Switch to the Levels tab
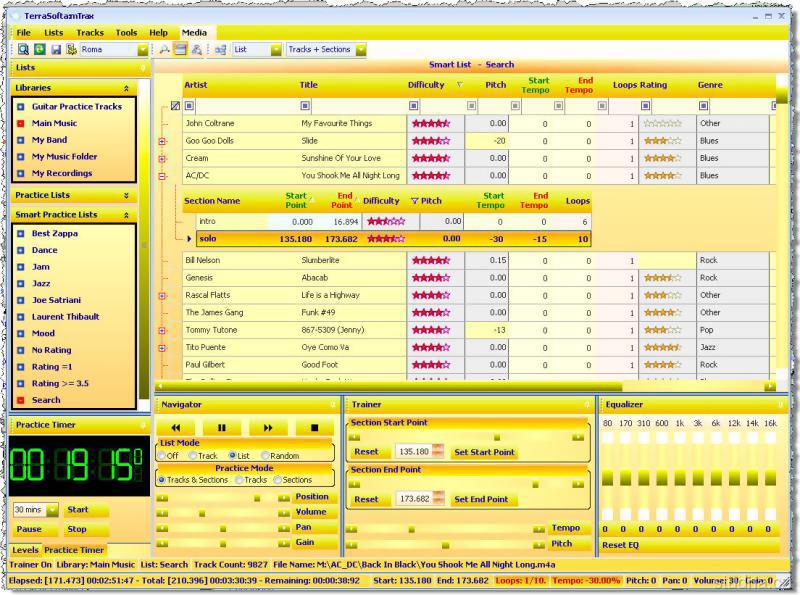The height and width of the screenshot is (595, 800). (x=25, y=550)
